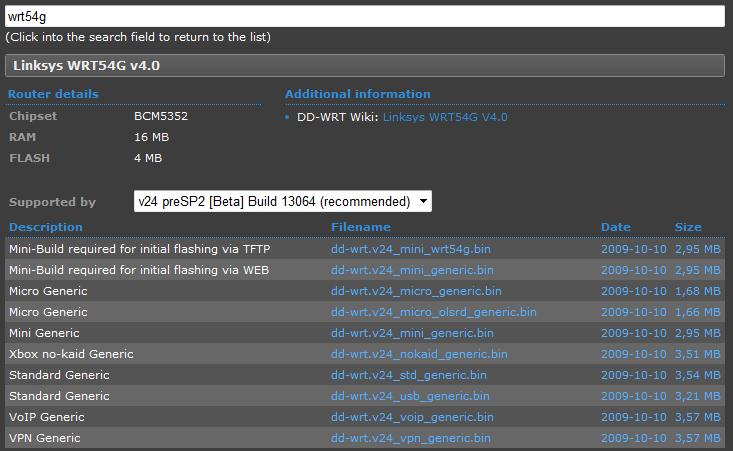The image size is (733, 451).
Task: Download dd-wrt.v24_micro_olsrd_generic.bin
Action: 433,312
